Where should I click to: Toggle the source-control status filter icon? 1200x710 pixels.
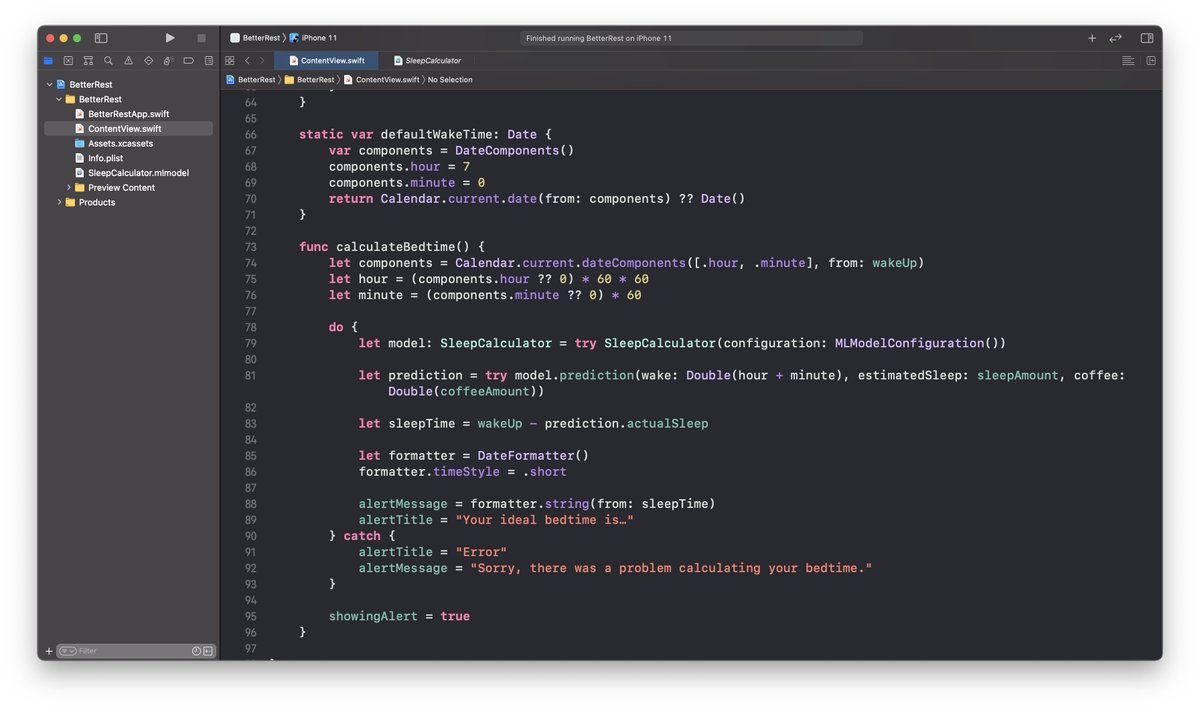pyautogui.click(x=208, y=651)
